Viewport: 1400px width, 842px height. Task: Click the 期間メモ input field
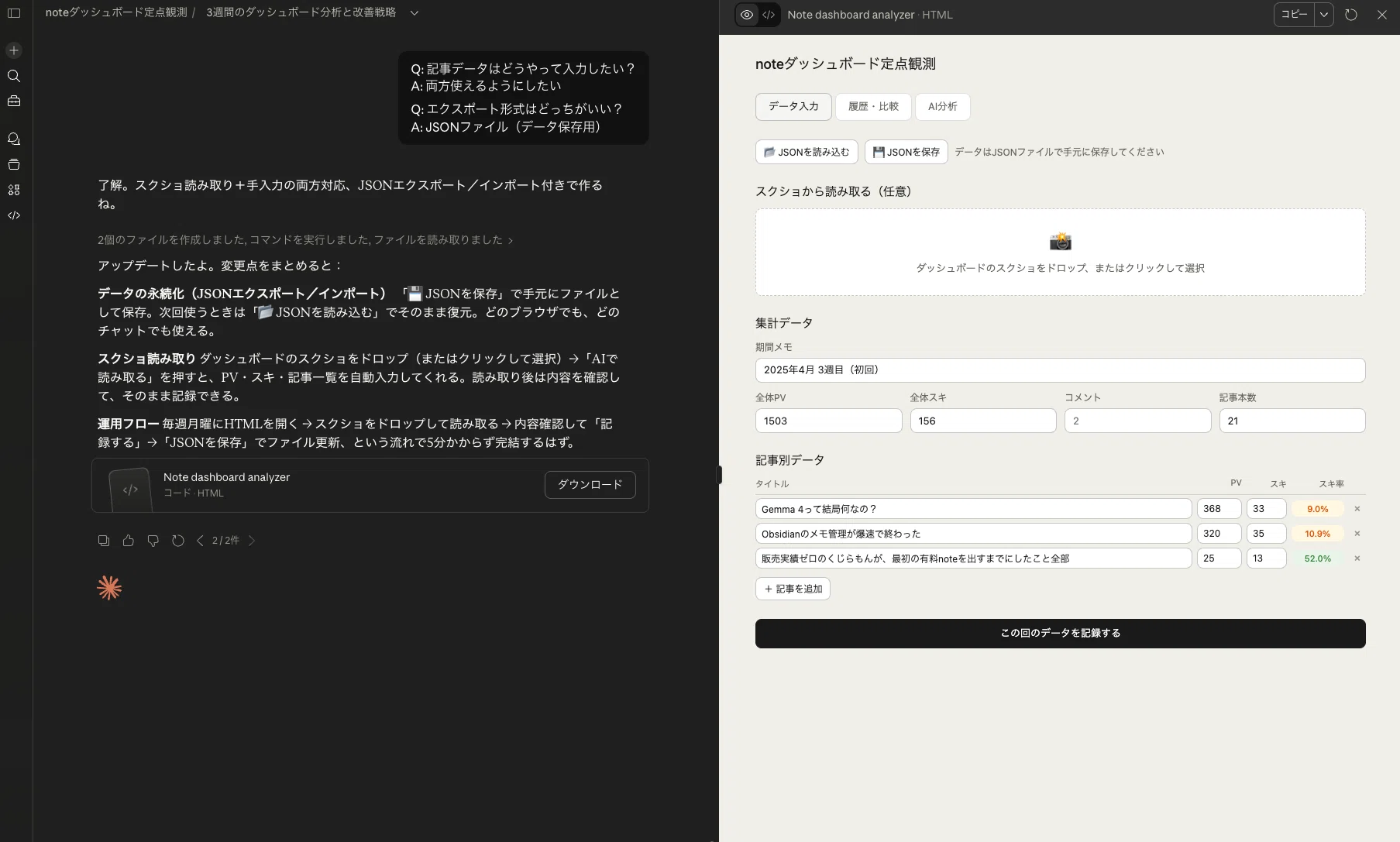coord(1060,370)
